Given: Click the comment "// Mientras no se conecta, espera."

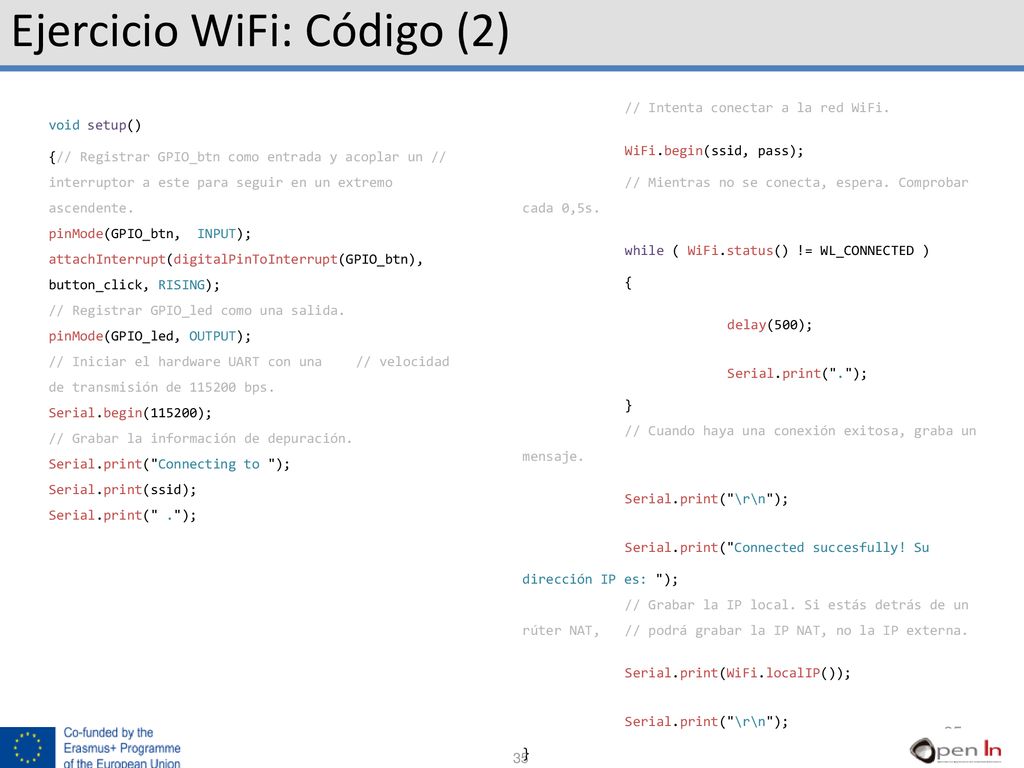Looking at the screenshot, I should pos(757,183).
